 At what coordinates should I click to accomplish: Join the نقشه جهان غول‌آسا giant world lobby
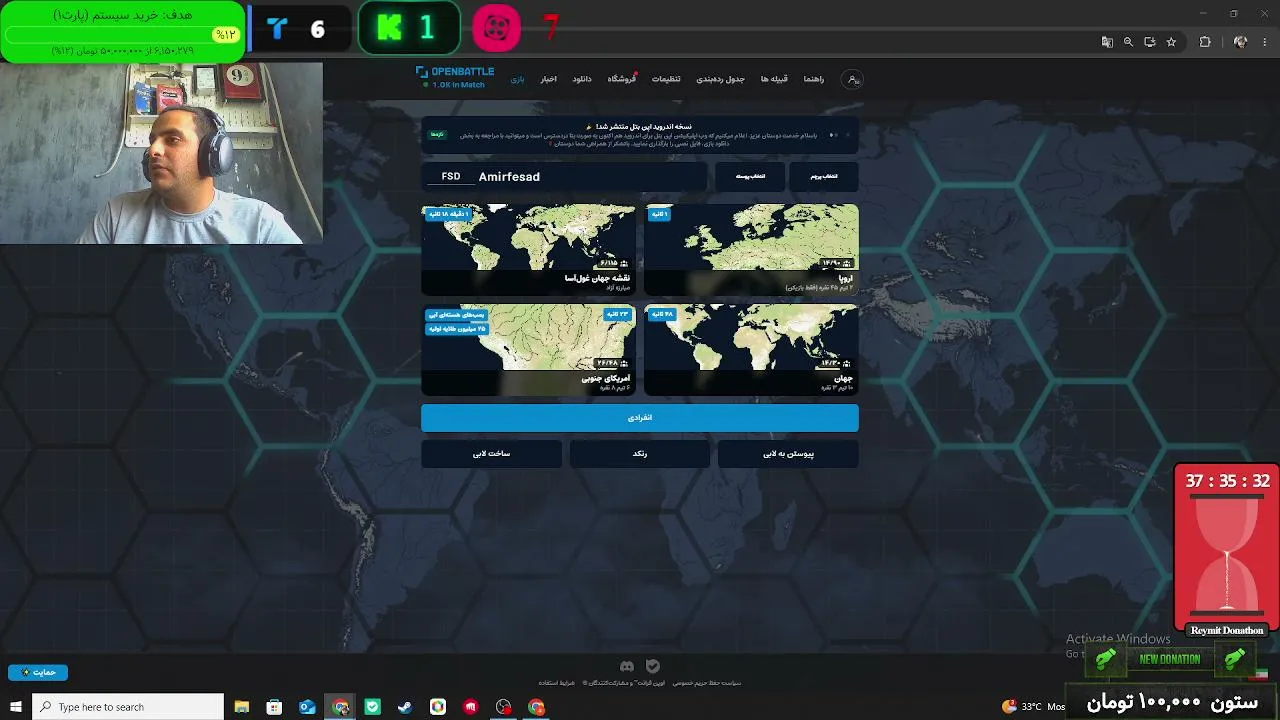[x=528, y=250]
